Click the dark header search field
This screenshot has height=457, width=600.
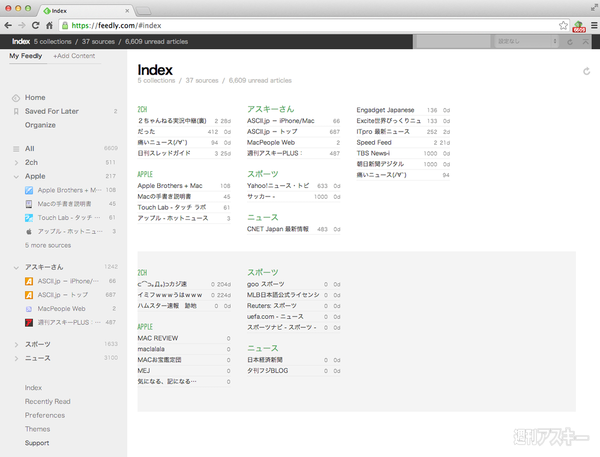point(453,41)
